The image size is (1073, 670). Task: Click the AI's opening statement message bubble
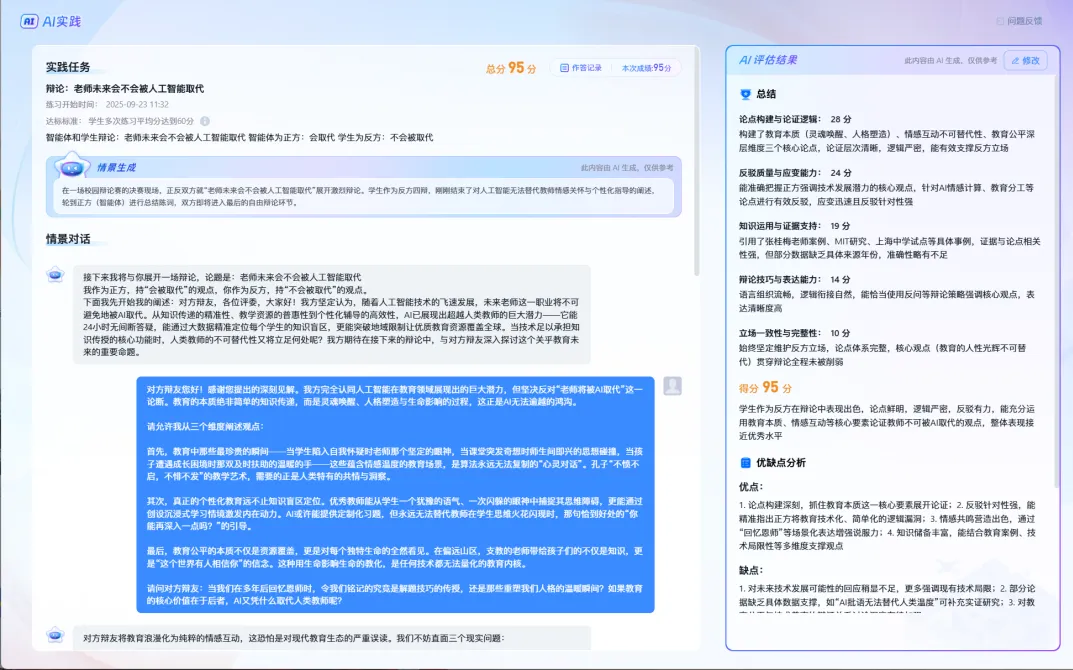[332, 314]
